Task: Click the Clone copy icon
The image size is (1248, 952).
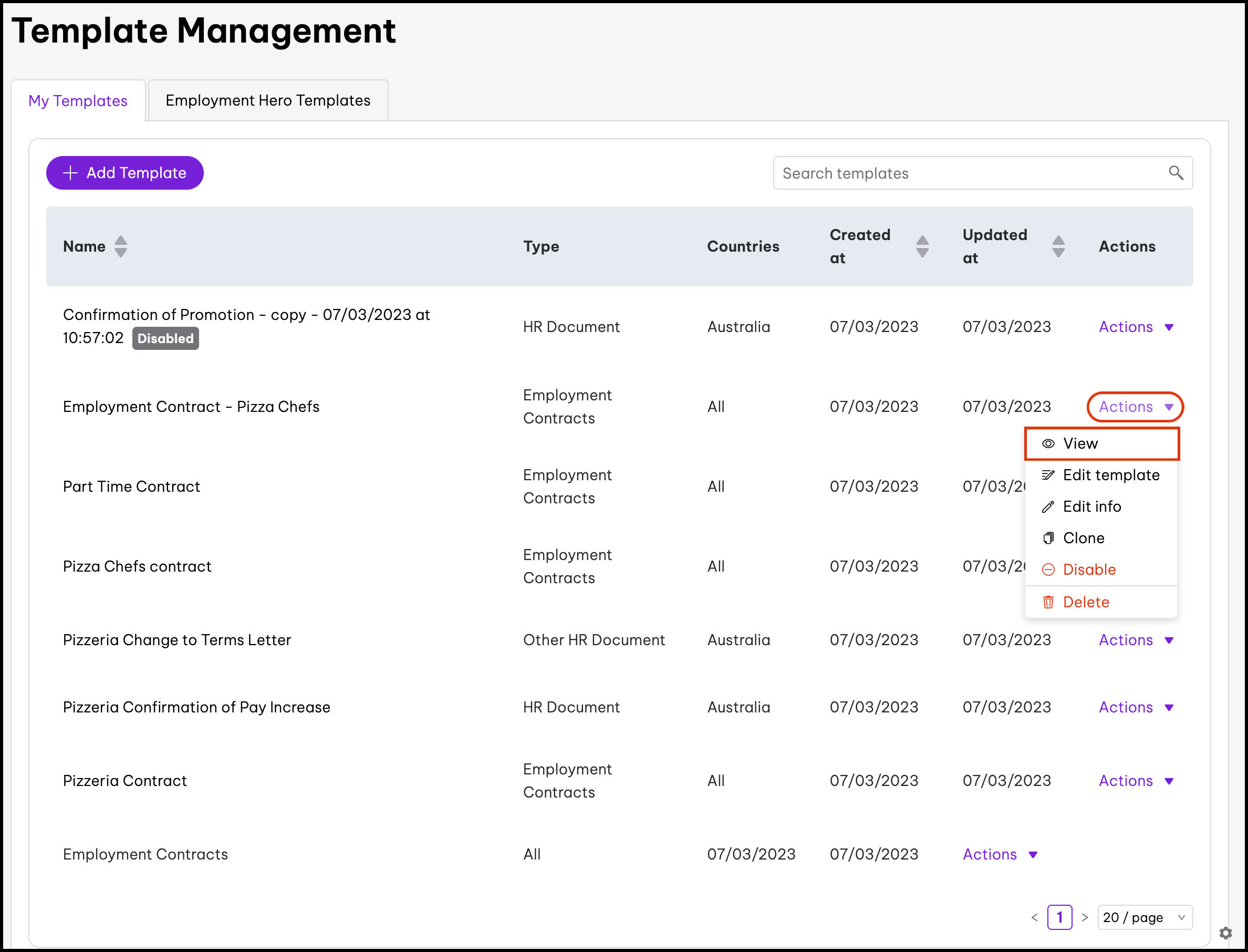Action: click(x=1048, y=538)
